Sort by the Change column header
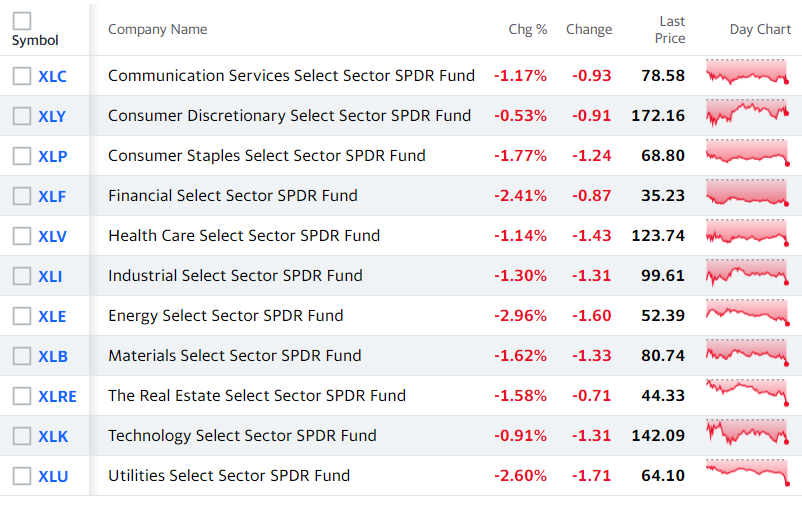Viewport: 802px width, 508px height. [x=589, y=30]
